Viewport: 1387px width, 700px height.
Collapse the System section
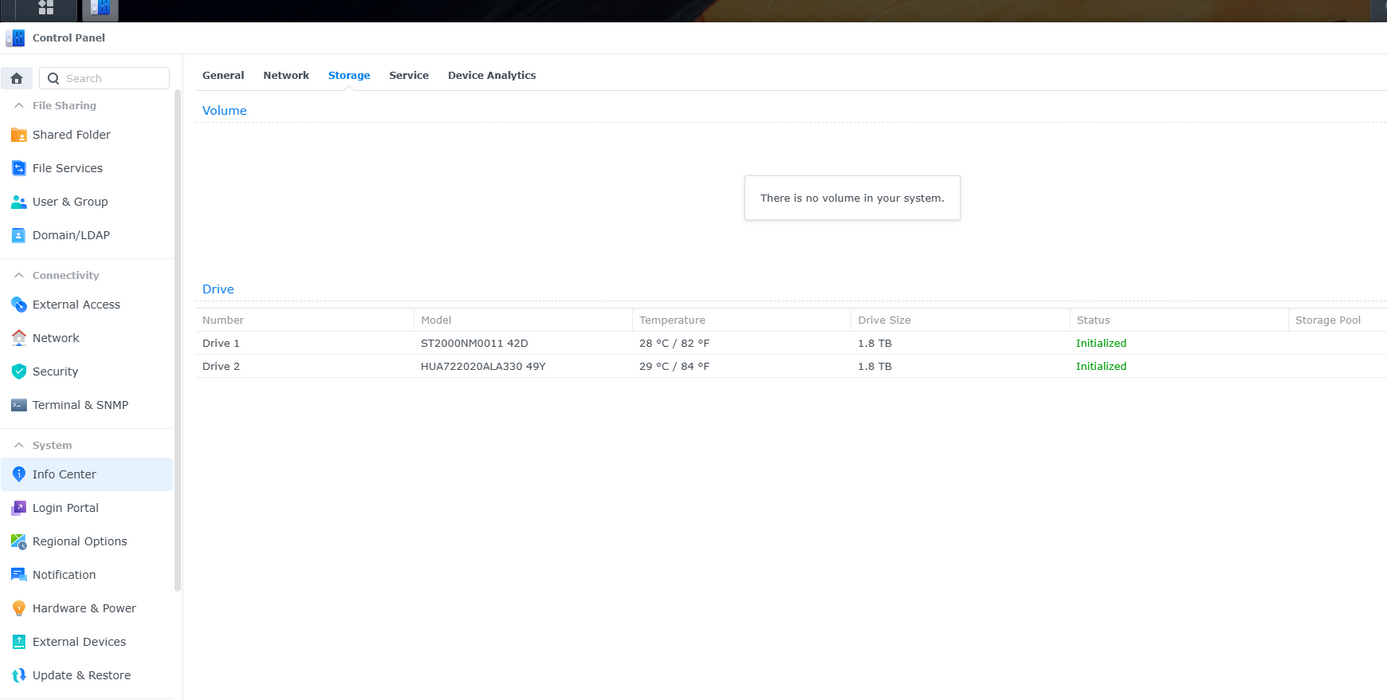[18, 445]
